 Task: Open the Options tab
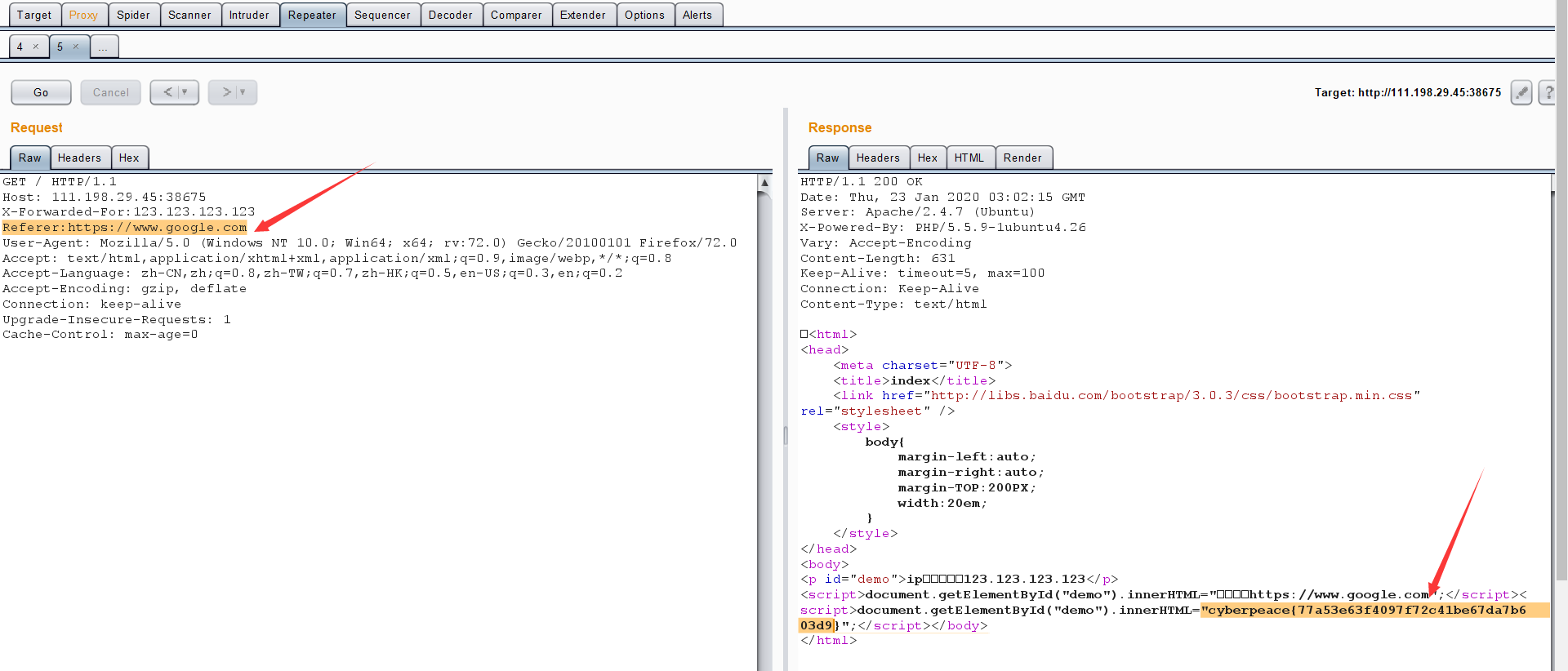tap(645, 15)
